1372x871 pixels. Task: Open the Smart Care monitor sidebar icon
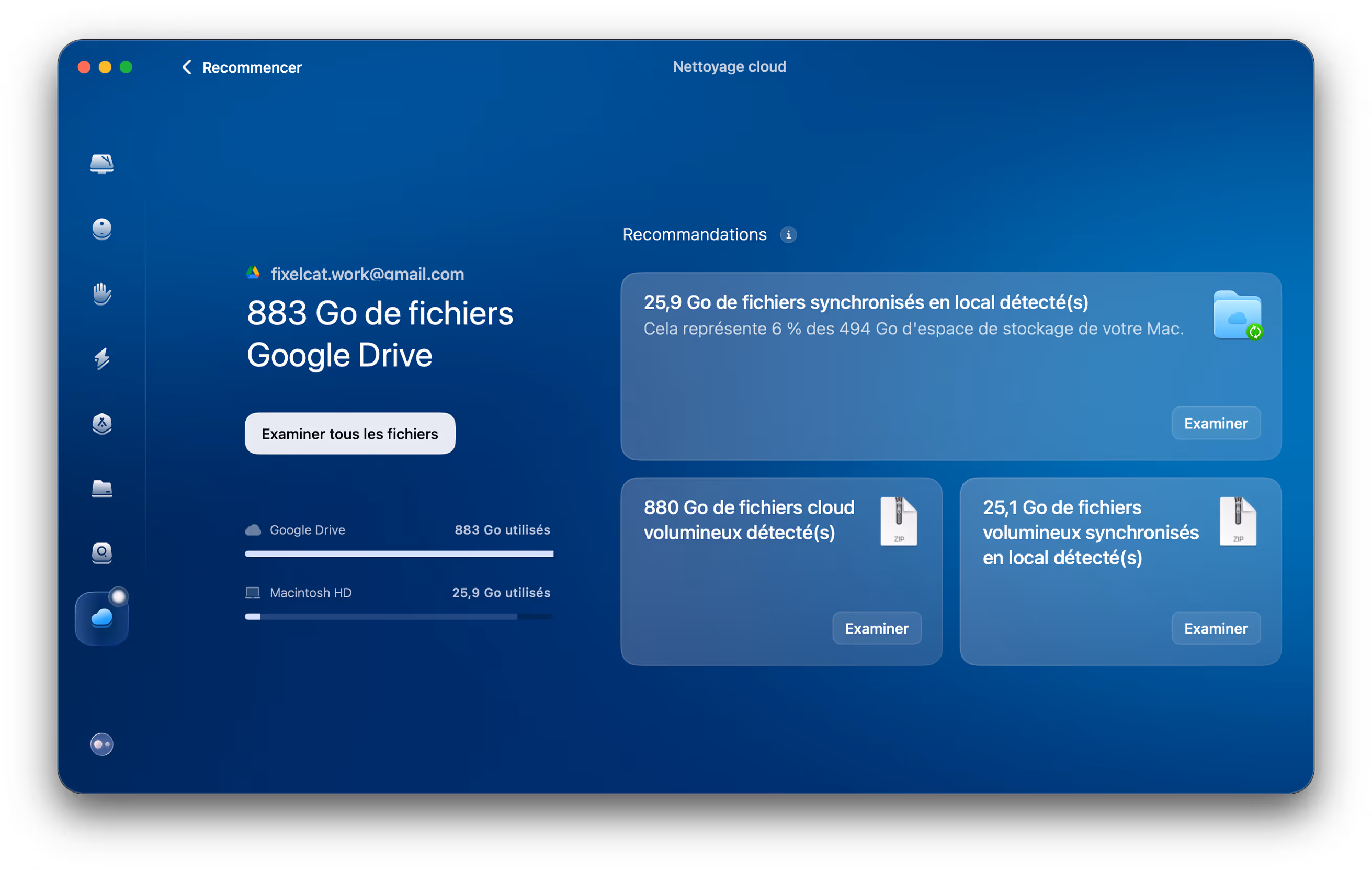(102, 164)
